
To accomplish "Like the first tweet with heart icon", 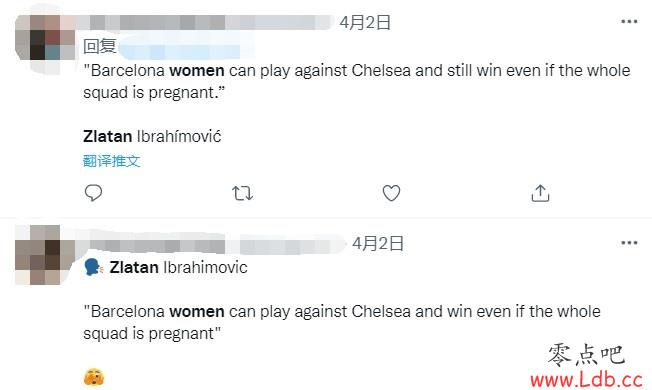I will click(391, 193).
